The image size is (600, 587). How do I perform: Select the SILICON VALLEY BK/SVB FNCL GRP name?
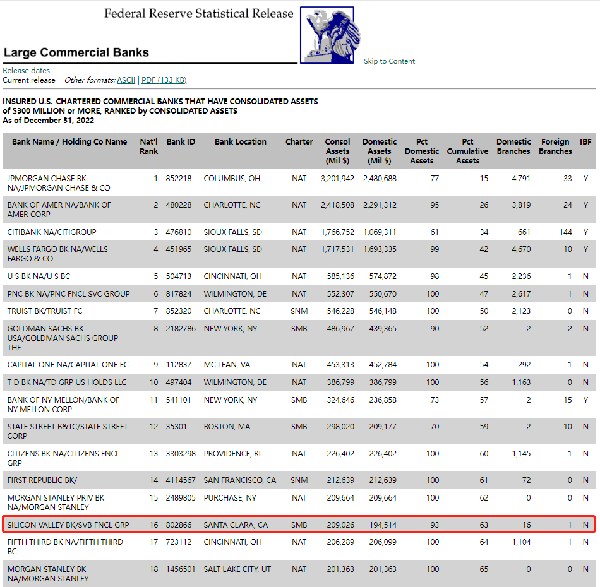(x=68, y=525)
